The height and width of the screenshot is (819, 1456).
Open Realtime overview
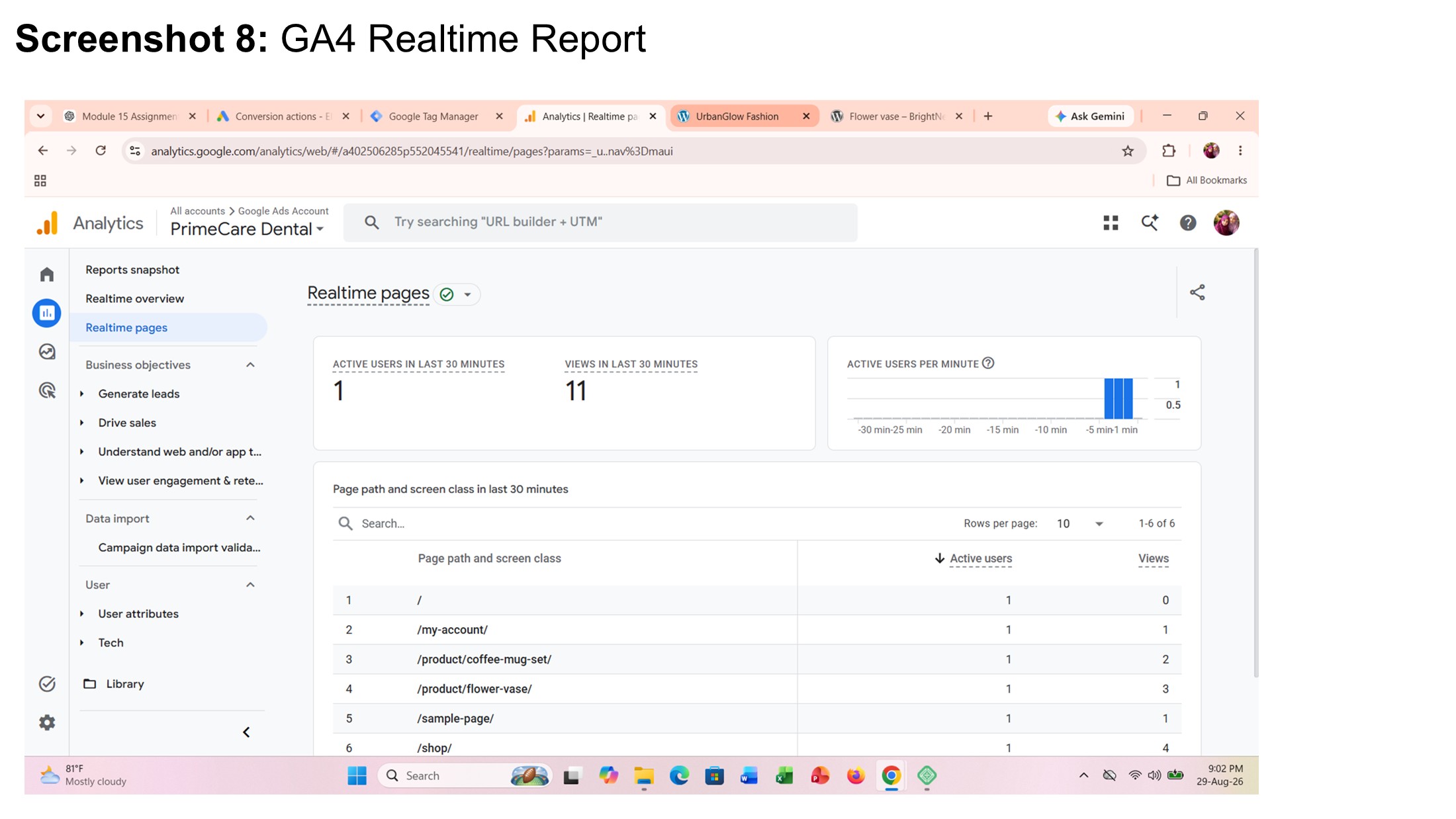(x=134, y=299)
